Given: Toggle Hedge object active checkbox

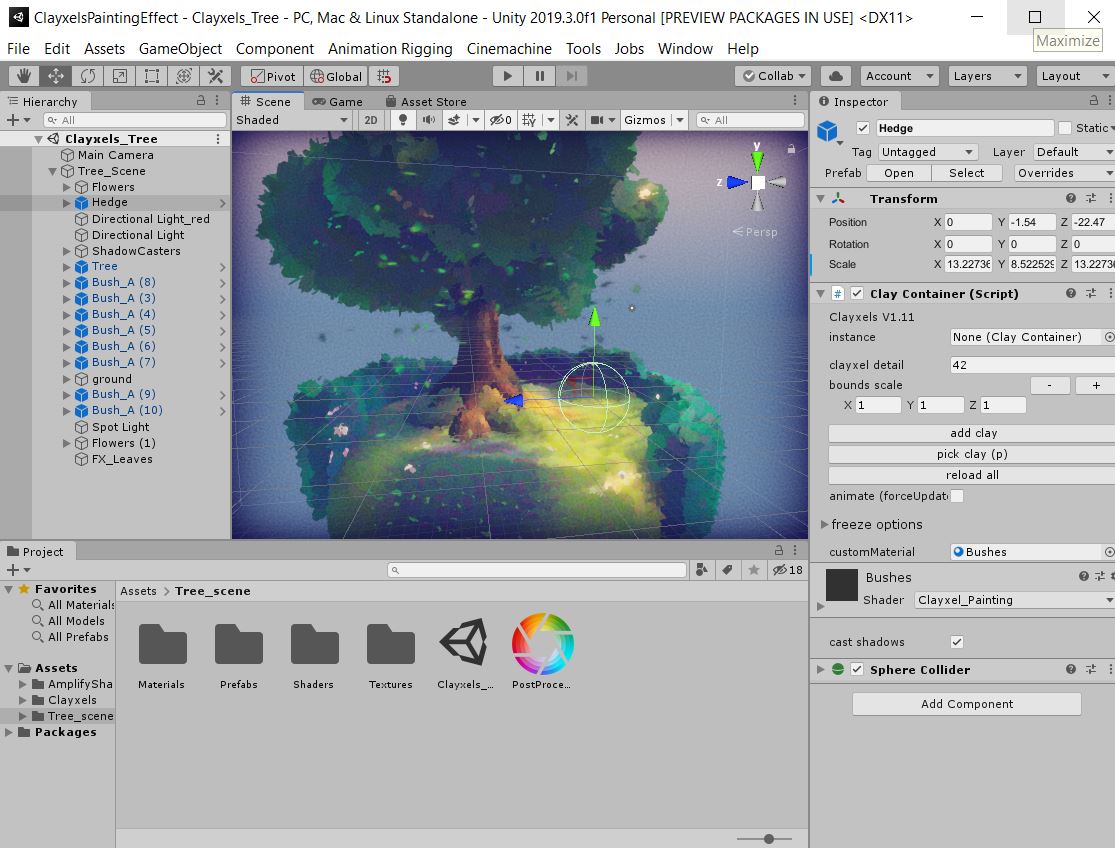Looking at the screenshot, I should 863,129.
